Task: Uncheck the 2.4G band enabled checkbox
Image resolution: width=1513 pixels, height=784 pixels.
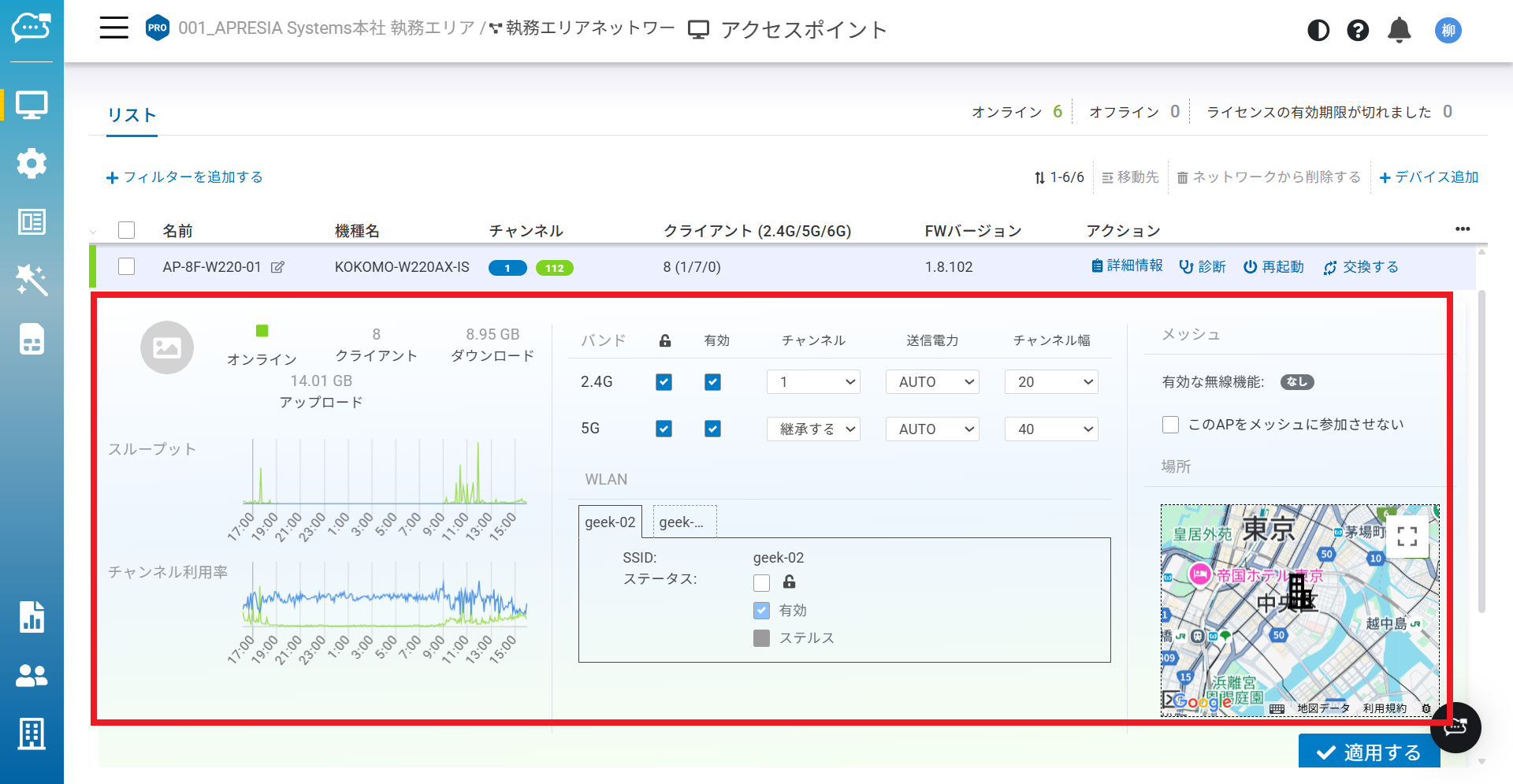Action: 712,382
